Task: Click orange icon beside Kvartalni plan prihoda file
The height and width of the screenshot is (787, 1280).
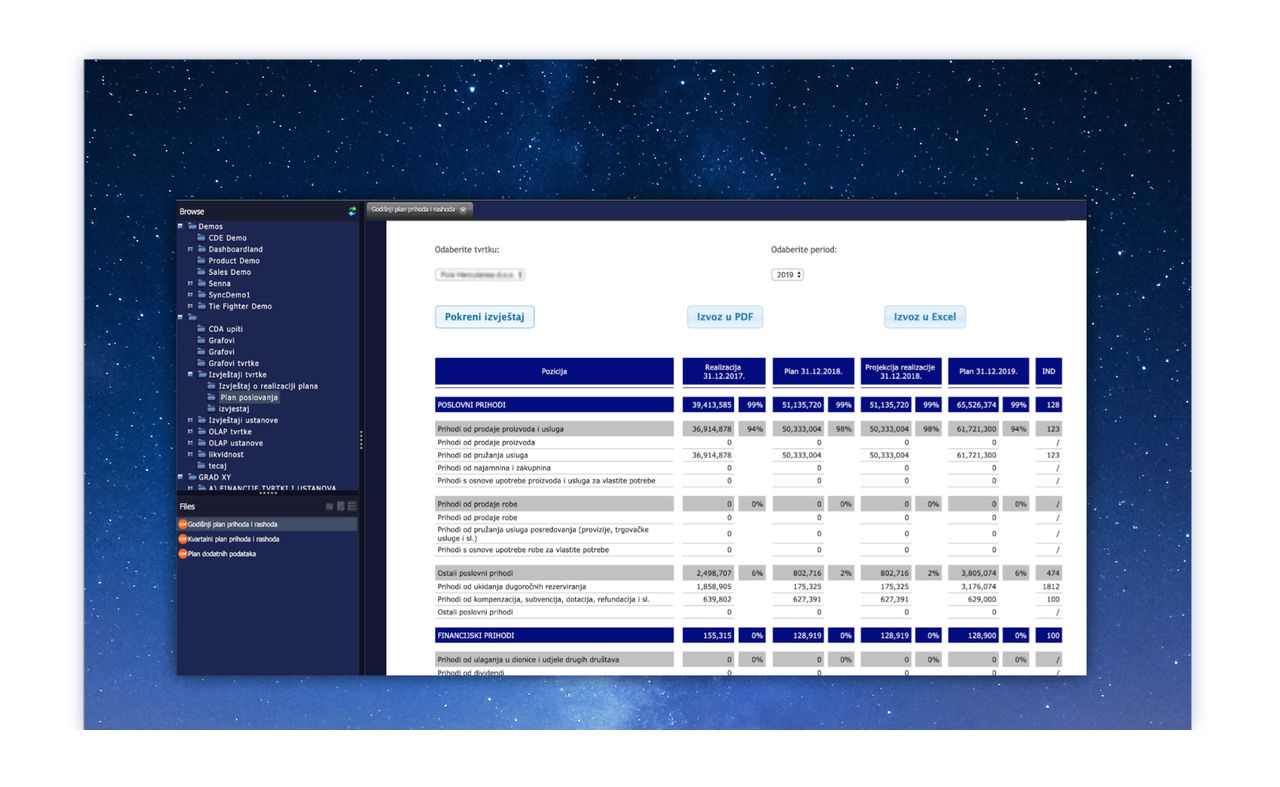Action: pos(182,539)
